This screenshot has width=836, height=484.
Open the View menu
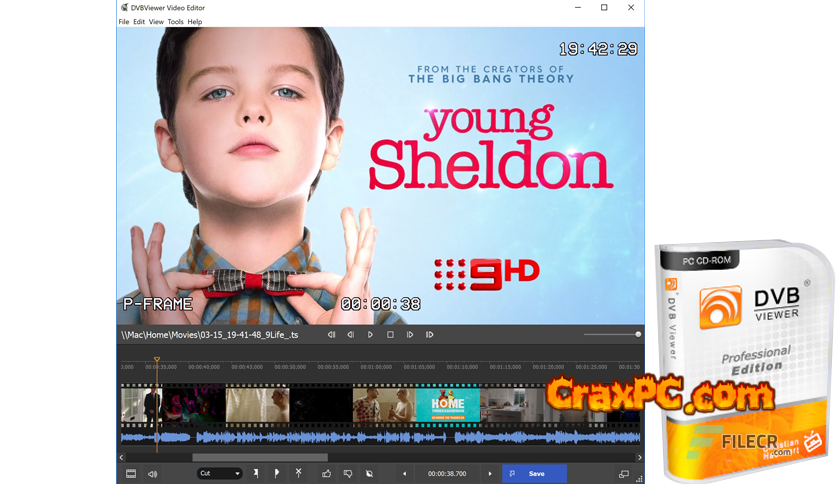tap(156, 22)
